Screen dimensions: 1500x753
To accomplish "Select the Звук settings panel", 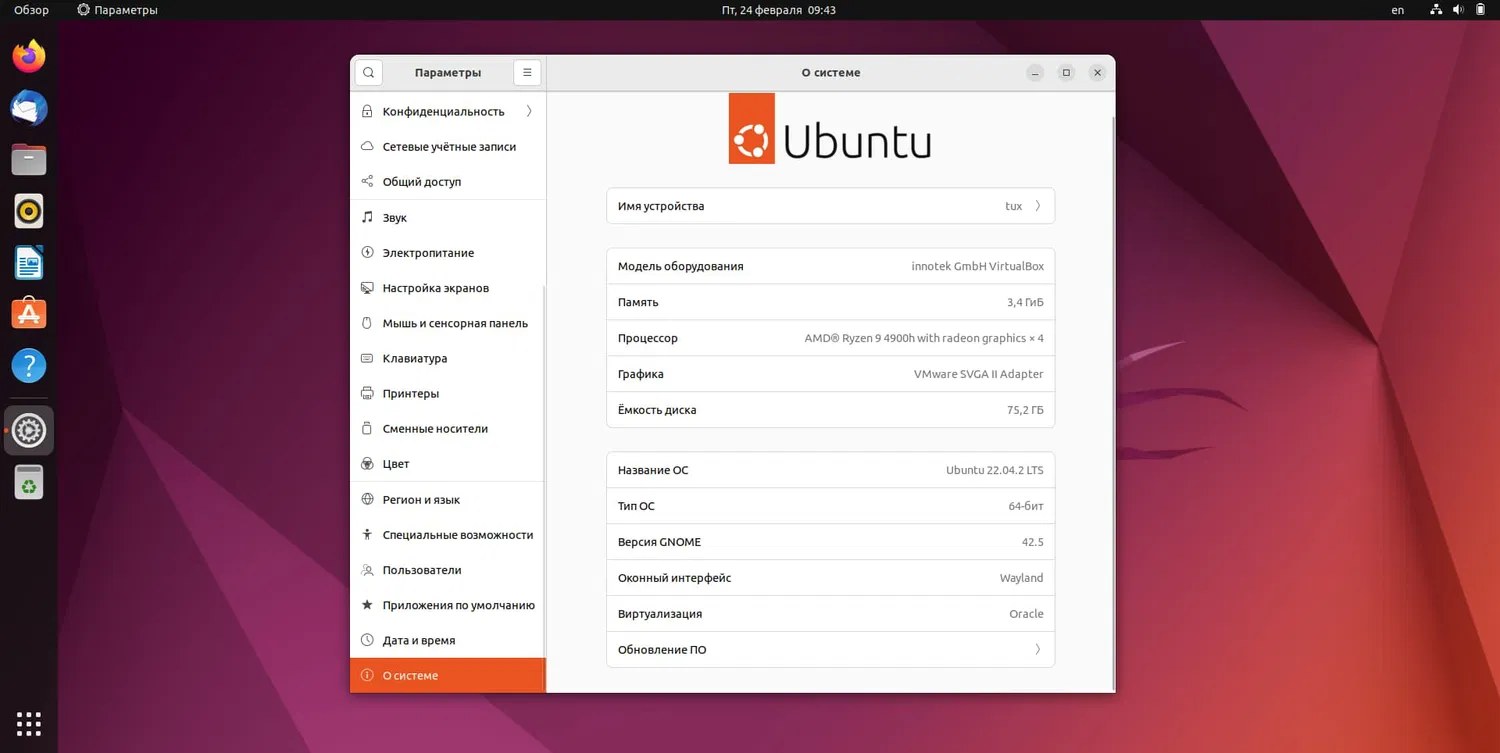I will pos(448,218).
